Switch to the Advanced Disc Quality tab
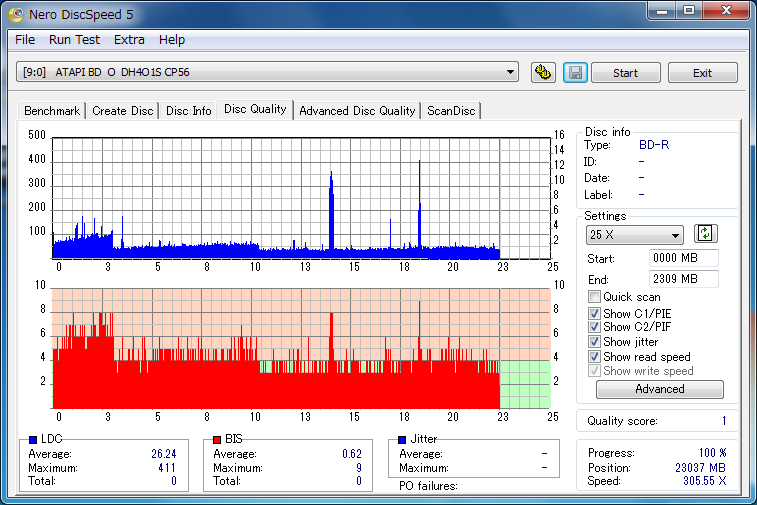The image size is (757, 505). pyautogui.click(x=357, y=111)
